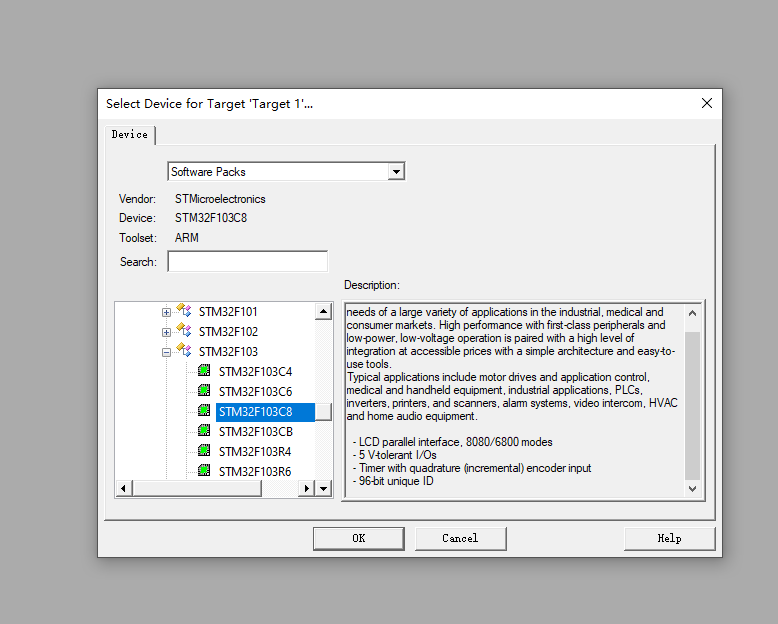This screenshot has height=624, width=778.
Task: Click device tree scroll right arrow
Action: 307,489
